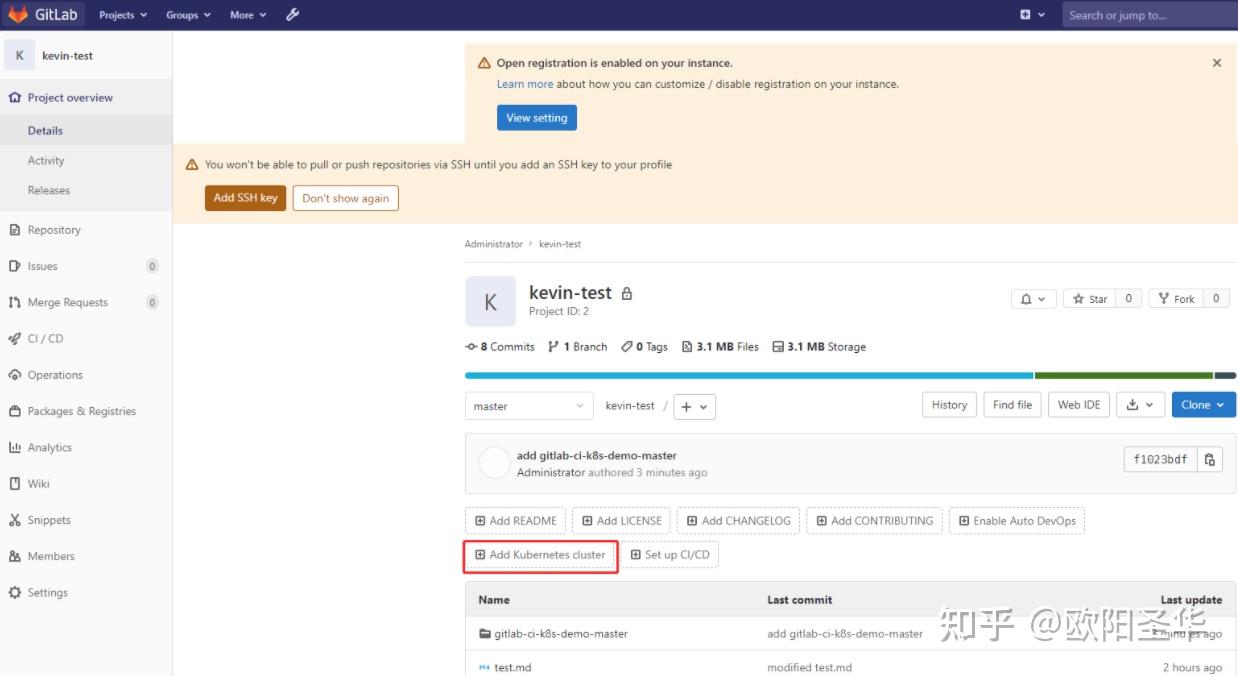1238x676 pixels.
Task: Copy the commit SHA f1023bdf
Action: (1209, 459)
